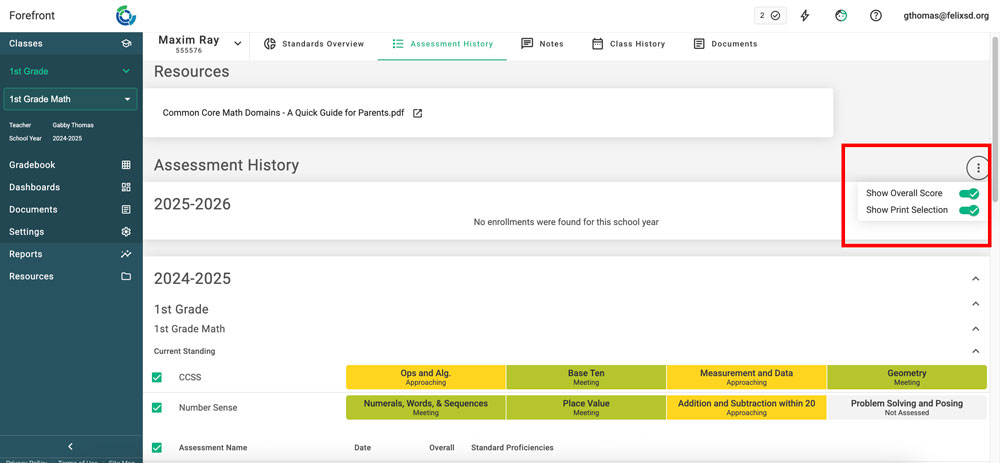
Task: Click the lightning bolt icon in header
Action: coord(805,16)
